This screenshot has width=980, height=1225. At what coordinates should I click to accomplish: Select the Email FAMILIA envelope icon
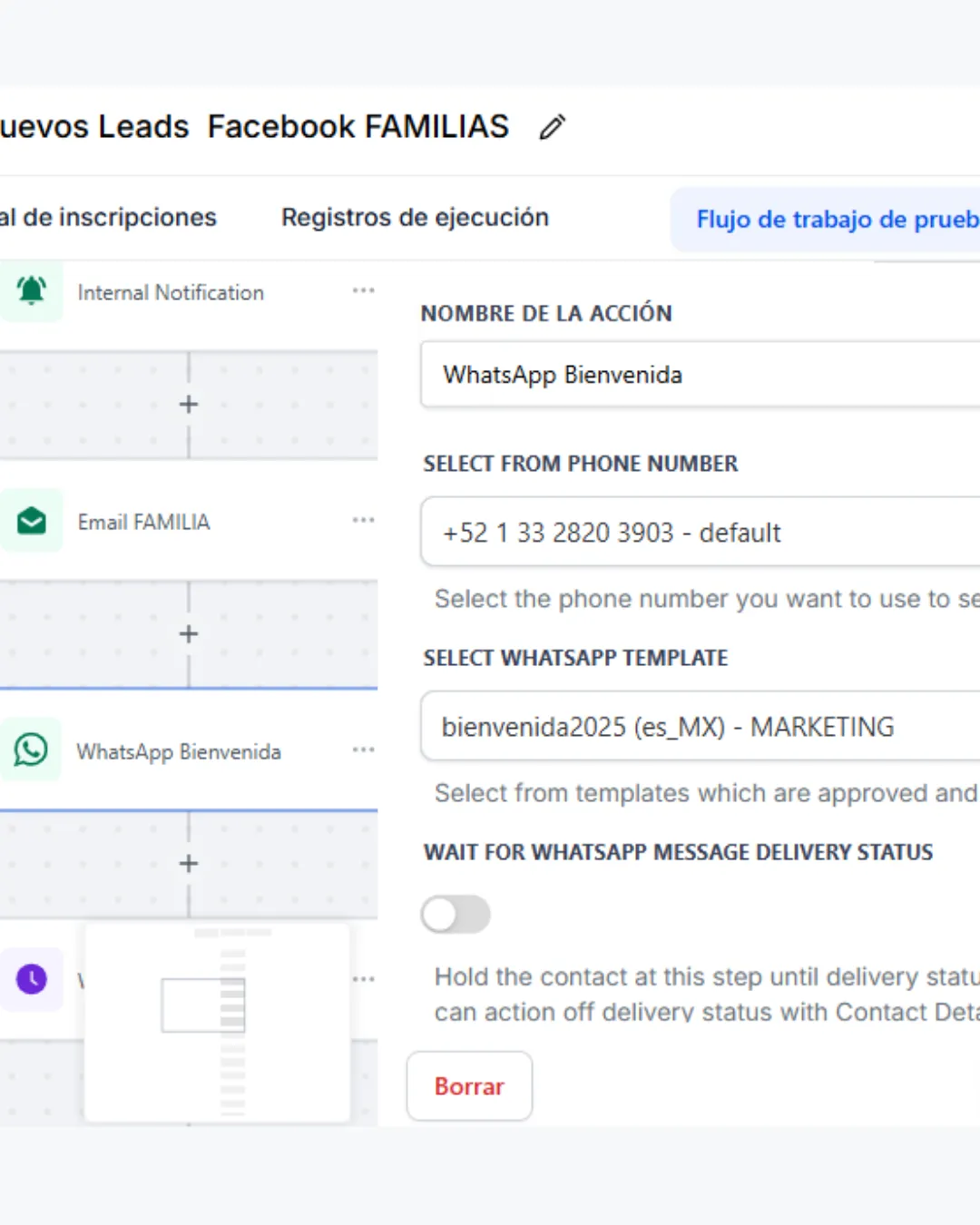click(32, 521)
